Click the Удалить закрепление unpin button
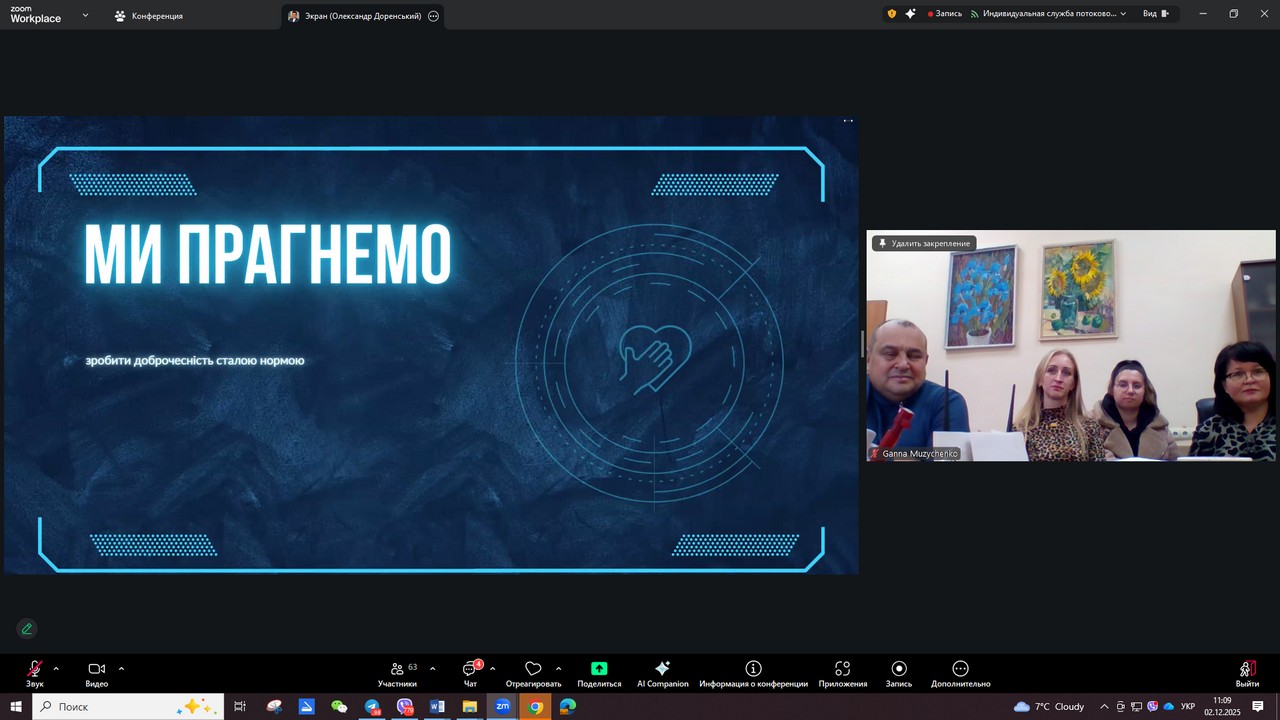Screen dimensions: 1280x720 point(923,243)
